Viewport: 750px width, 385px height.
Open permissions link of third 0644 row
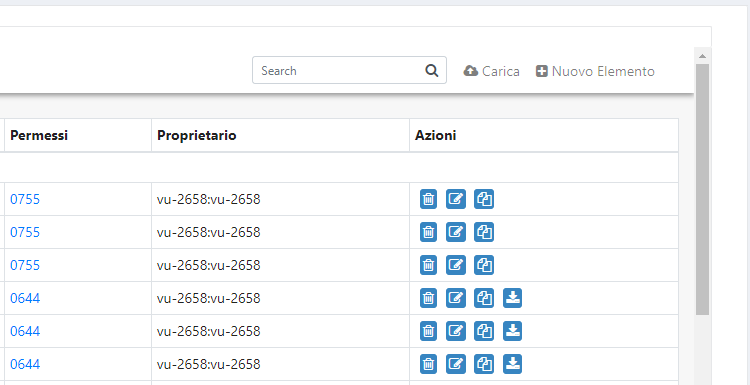pos(25,364)
